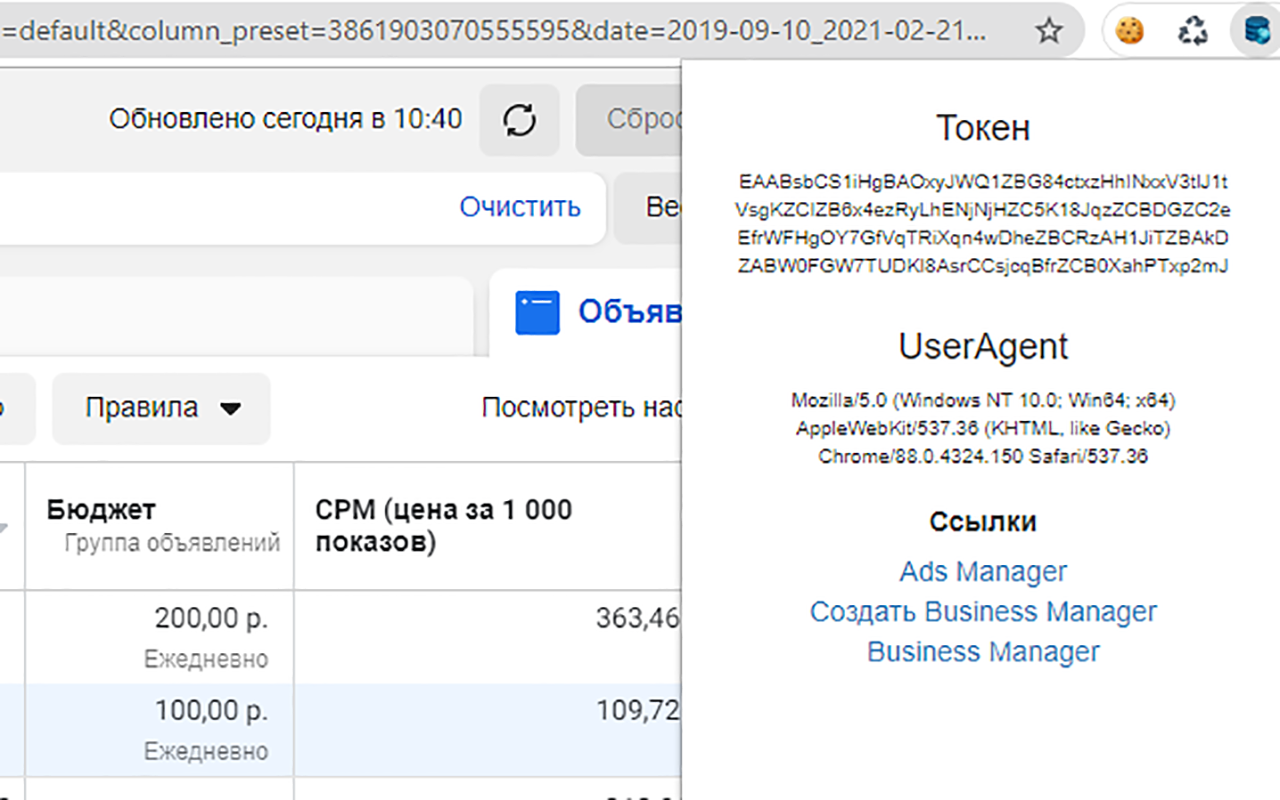1280x800 pixels.
Task: Click the 100,00 р. budget cell
Action: tap(211, 711)
